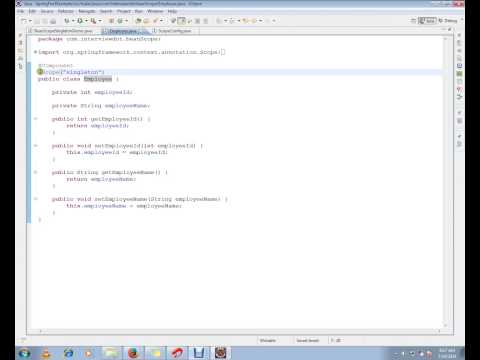480x360 pixels.
Task: Click the New file toolbar icon
Action: click(x=23, y=21)
